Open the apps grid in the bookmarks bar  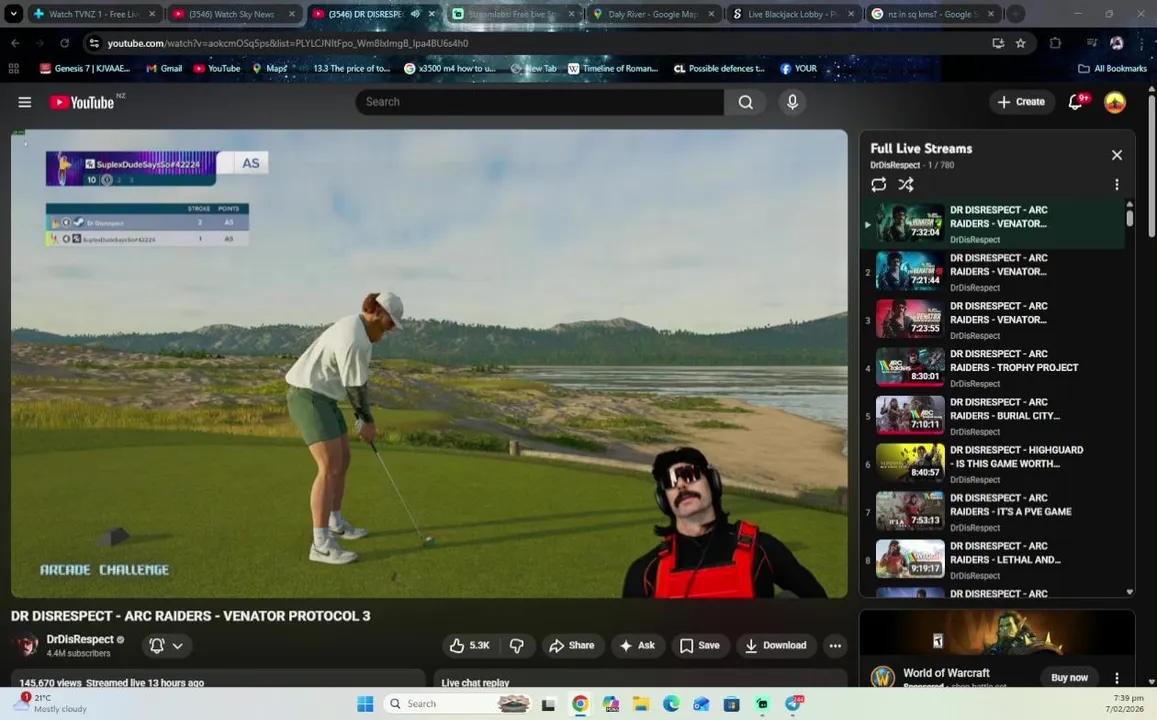point(13,69)
